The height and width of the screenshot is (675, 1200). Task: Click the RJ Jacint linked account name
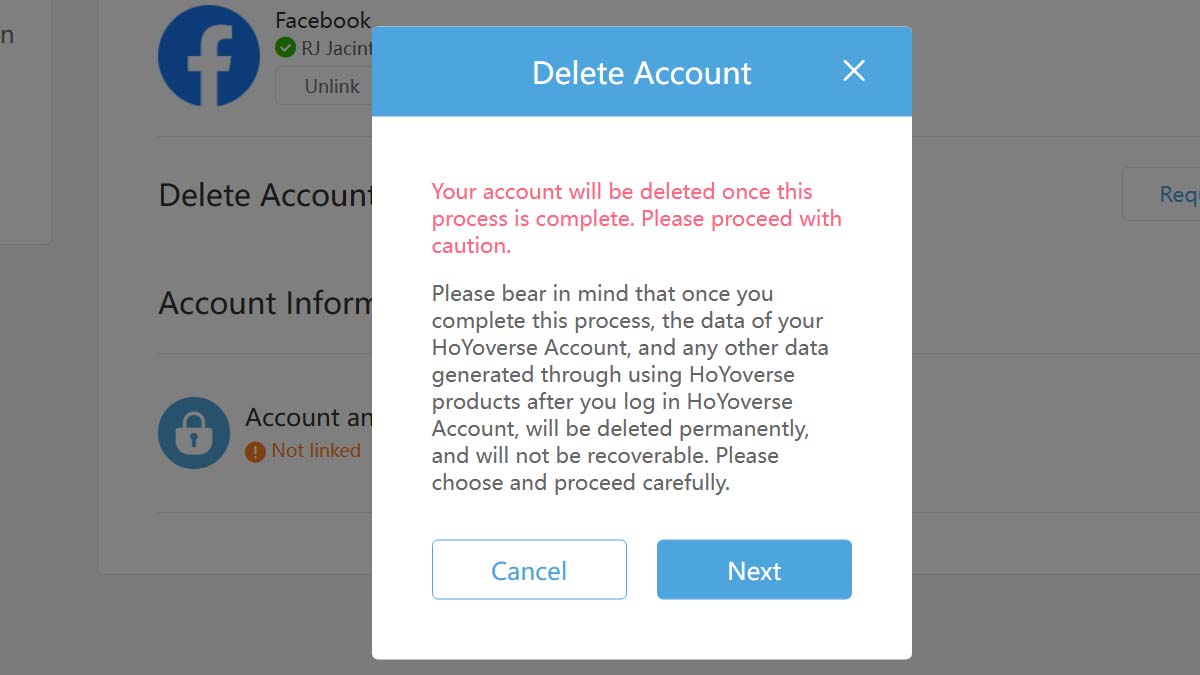[x=336, y=47]
